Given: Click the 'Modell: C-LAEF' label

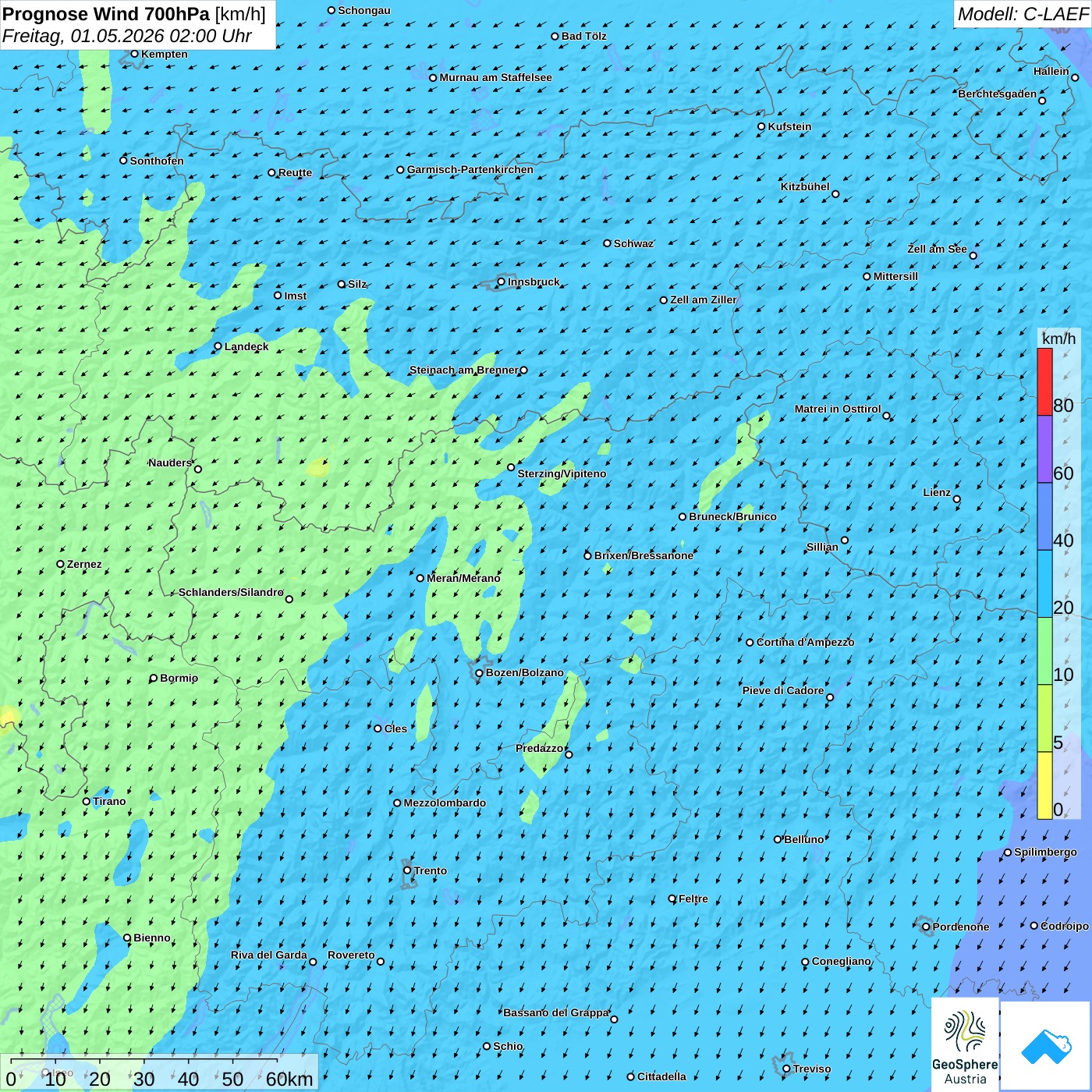Looking at the screenshot, I should pos(1023,14).
